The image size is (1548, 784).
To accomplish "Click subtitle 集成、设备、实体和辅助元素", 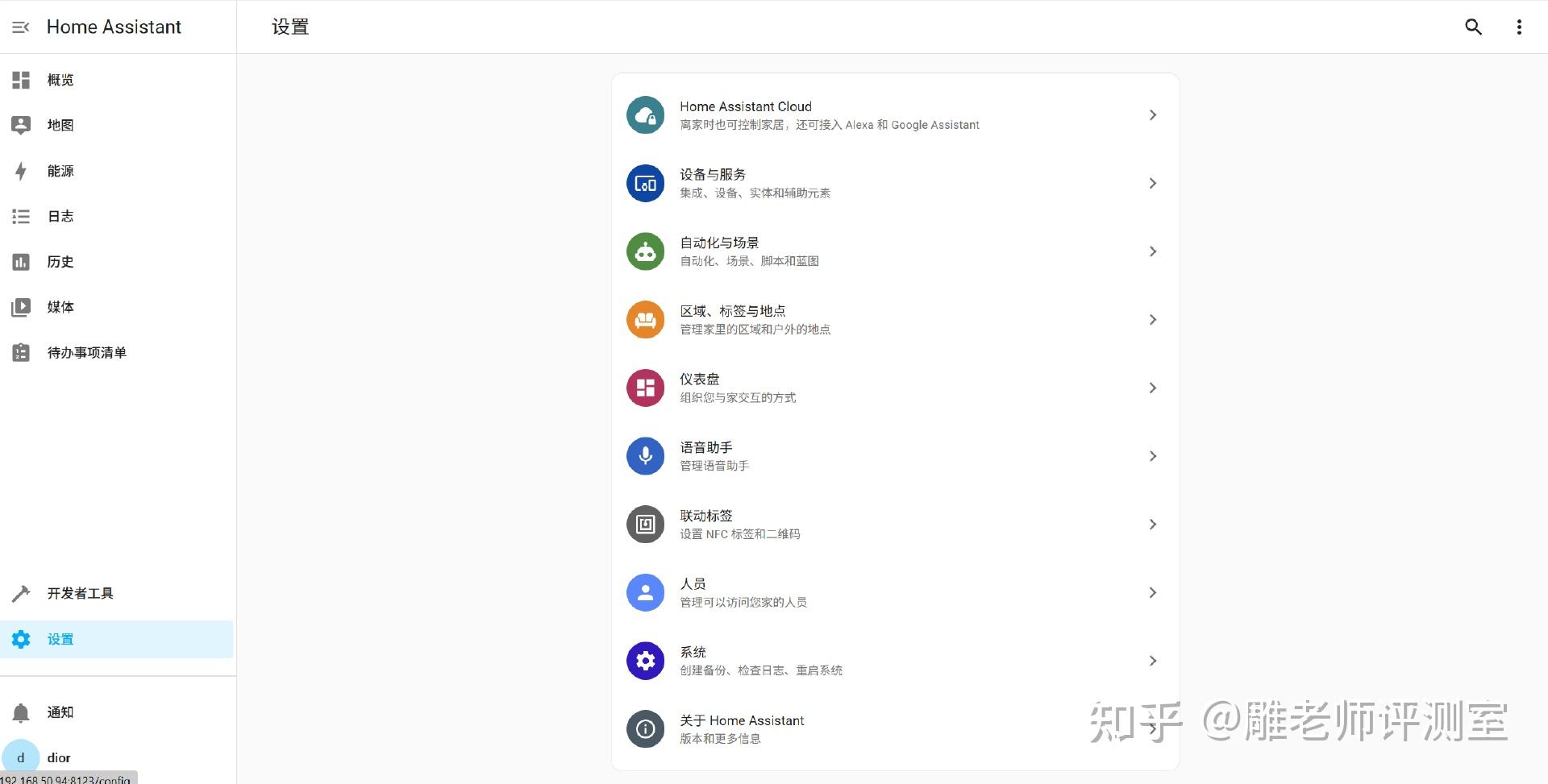I will [x=755, y=193].
